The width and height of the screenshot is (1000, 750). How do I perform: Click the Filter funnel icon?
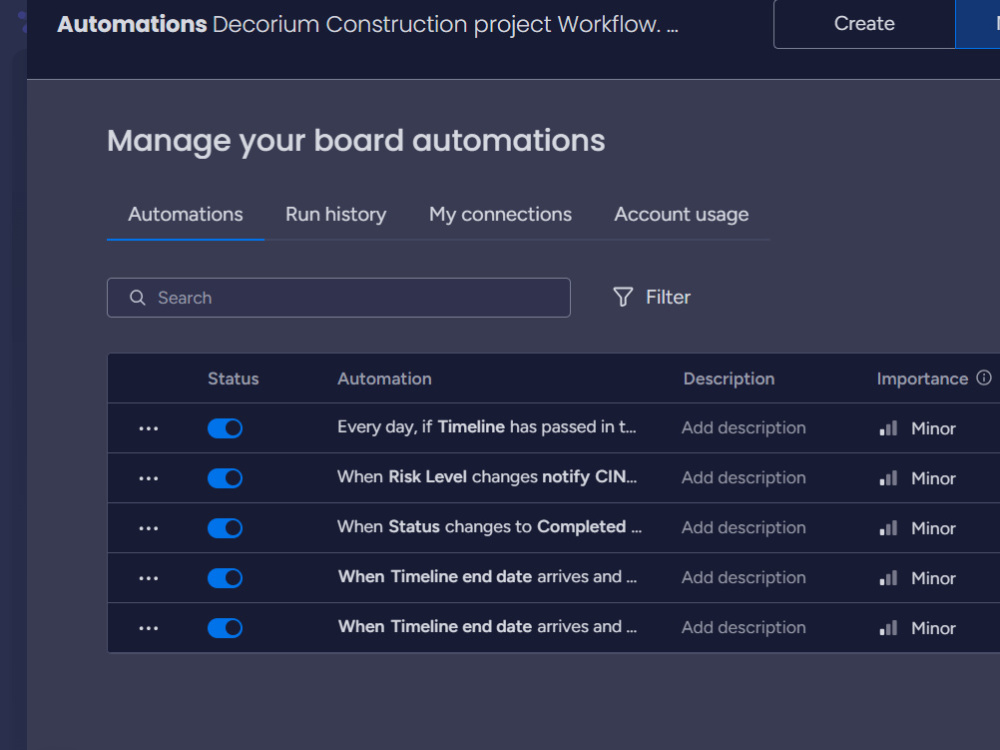[x=623, y=297]
